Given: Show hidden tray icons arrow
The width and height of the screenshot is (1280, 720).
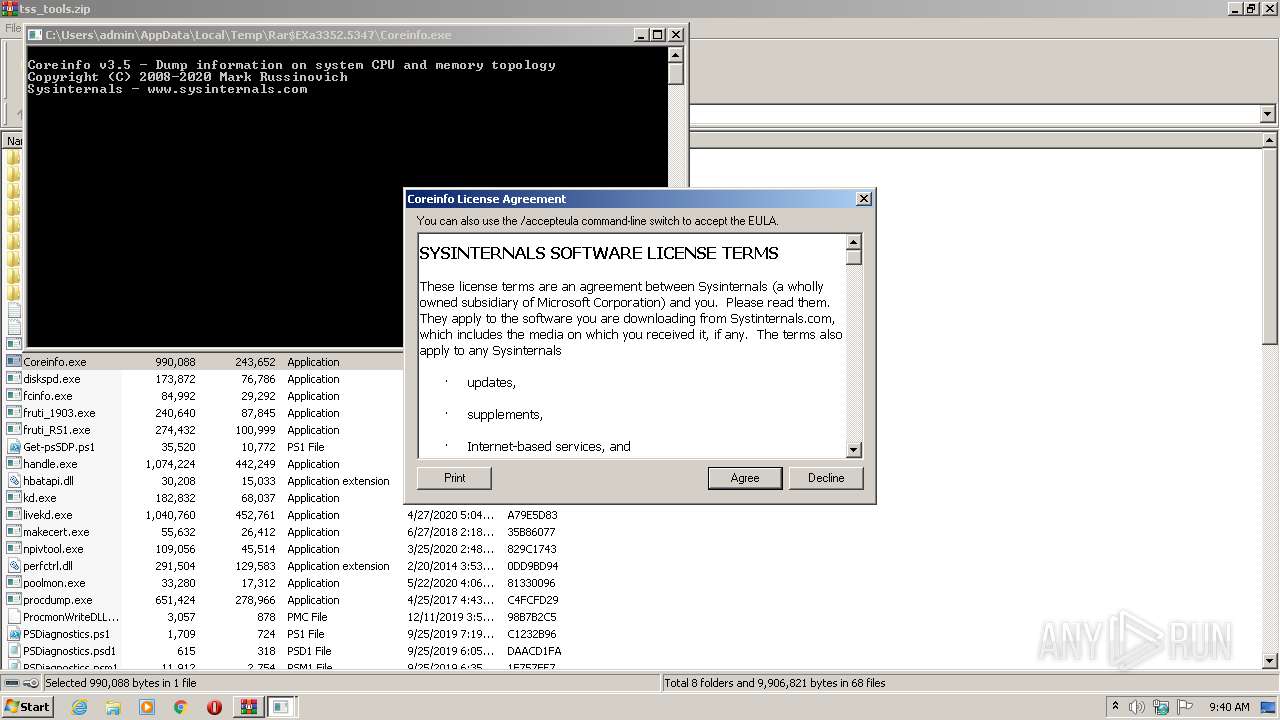Looking at the screenshot, I should coord(1116,707).
